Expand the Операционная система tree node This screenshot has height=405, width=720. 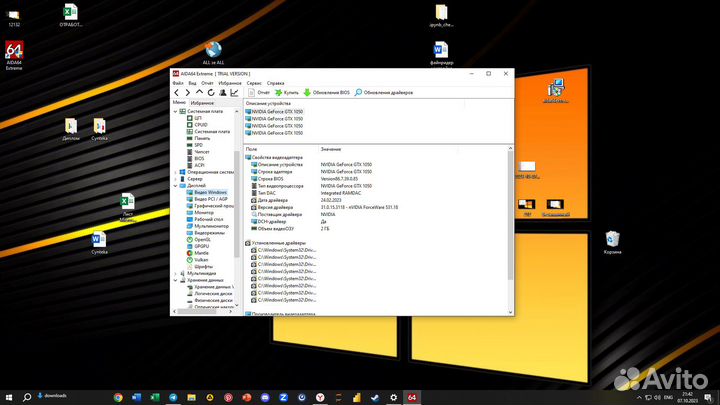pos(175,172)
